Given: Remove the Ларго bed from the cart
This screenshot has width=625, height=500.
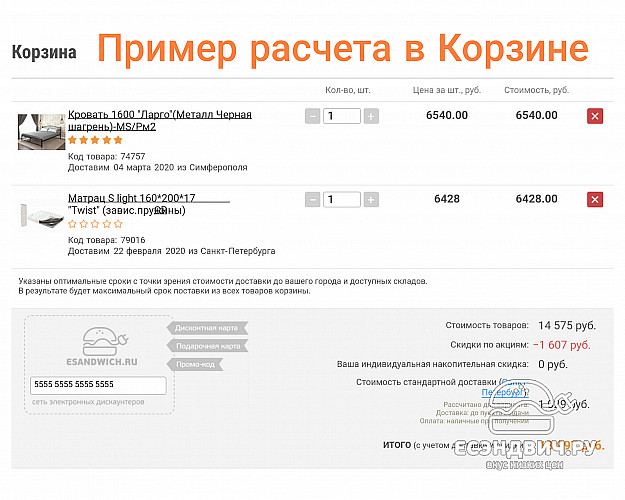Looking at the screenshot, I should pos(594,116).
